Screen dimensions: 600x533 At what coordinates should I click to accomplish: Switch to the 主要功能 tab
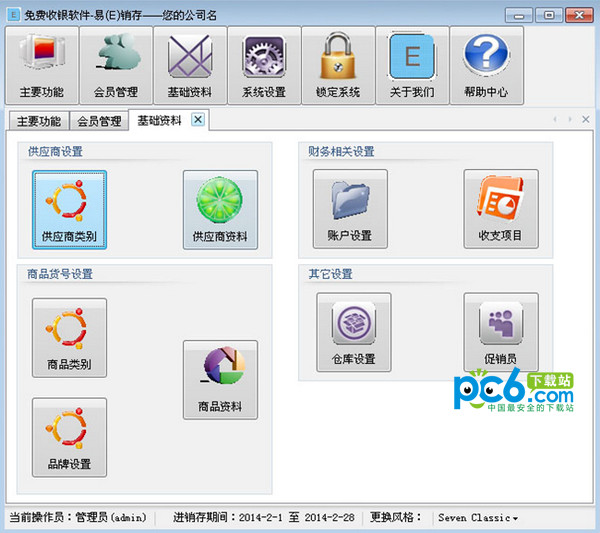(39, 121)
